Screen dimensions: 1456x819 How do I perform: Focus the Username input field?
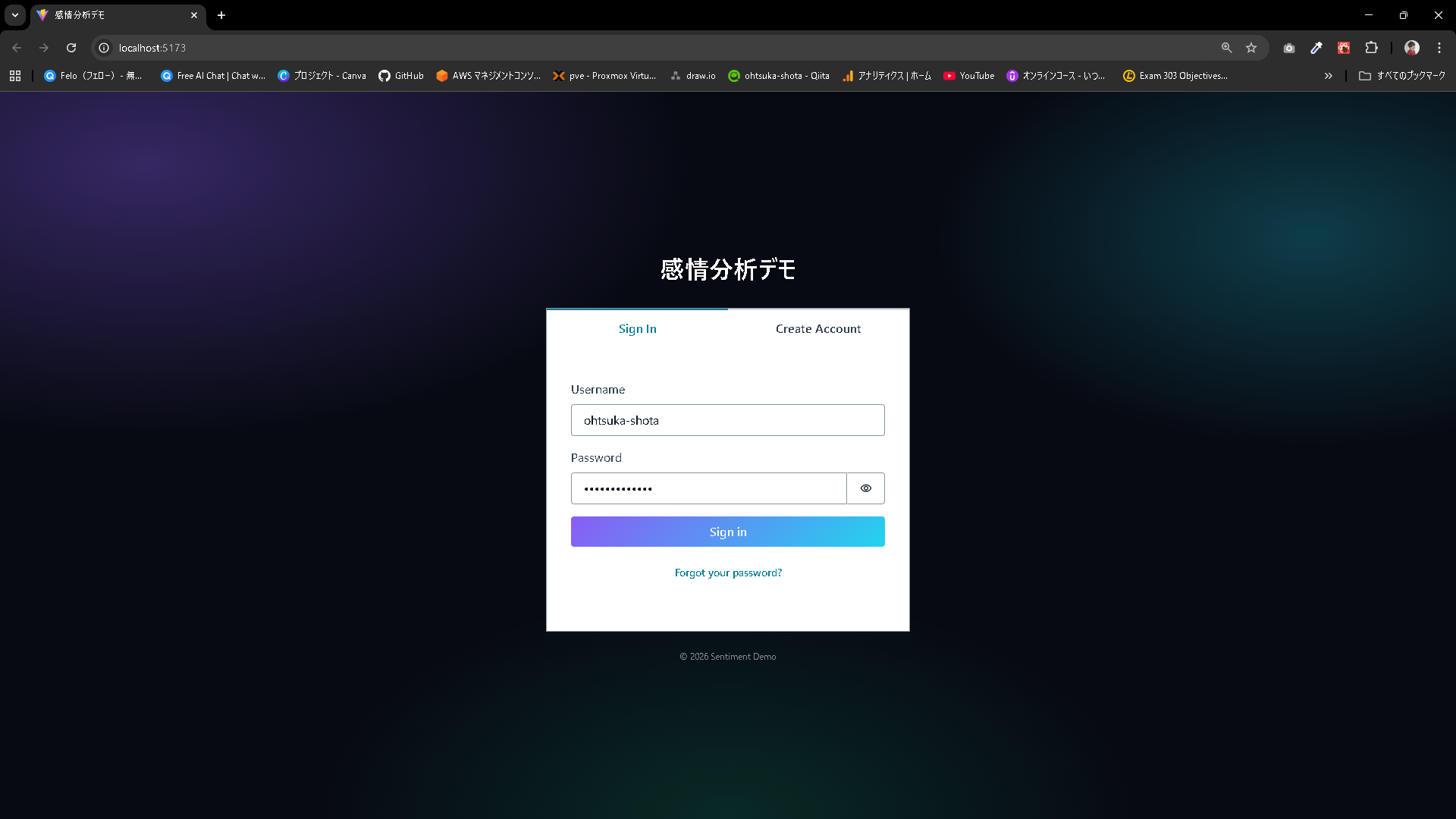pos(727,420)
